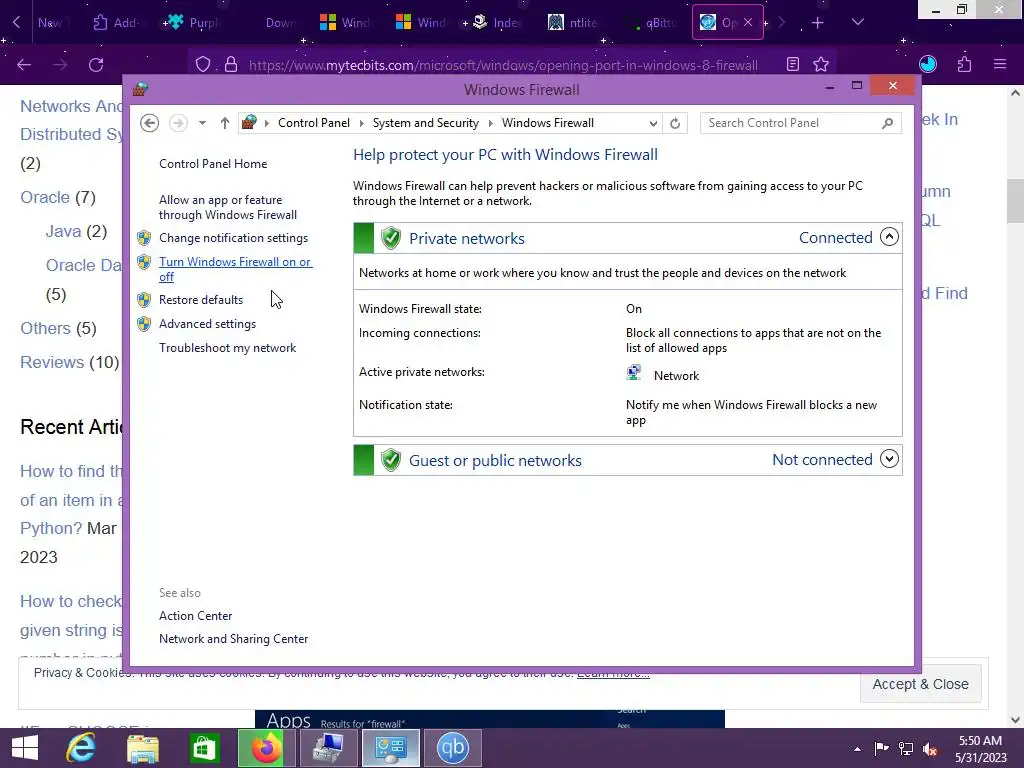Screen dimensions: 1024x768
Task: Click System and Security breadcrumb
Action: click(425, 123)
